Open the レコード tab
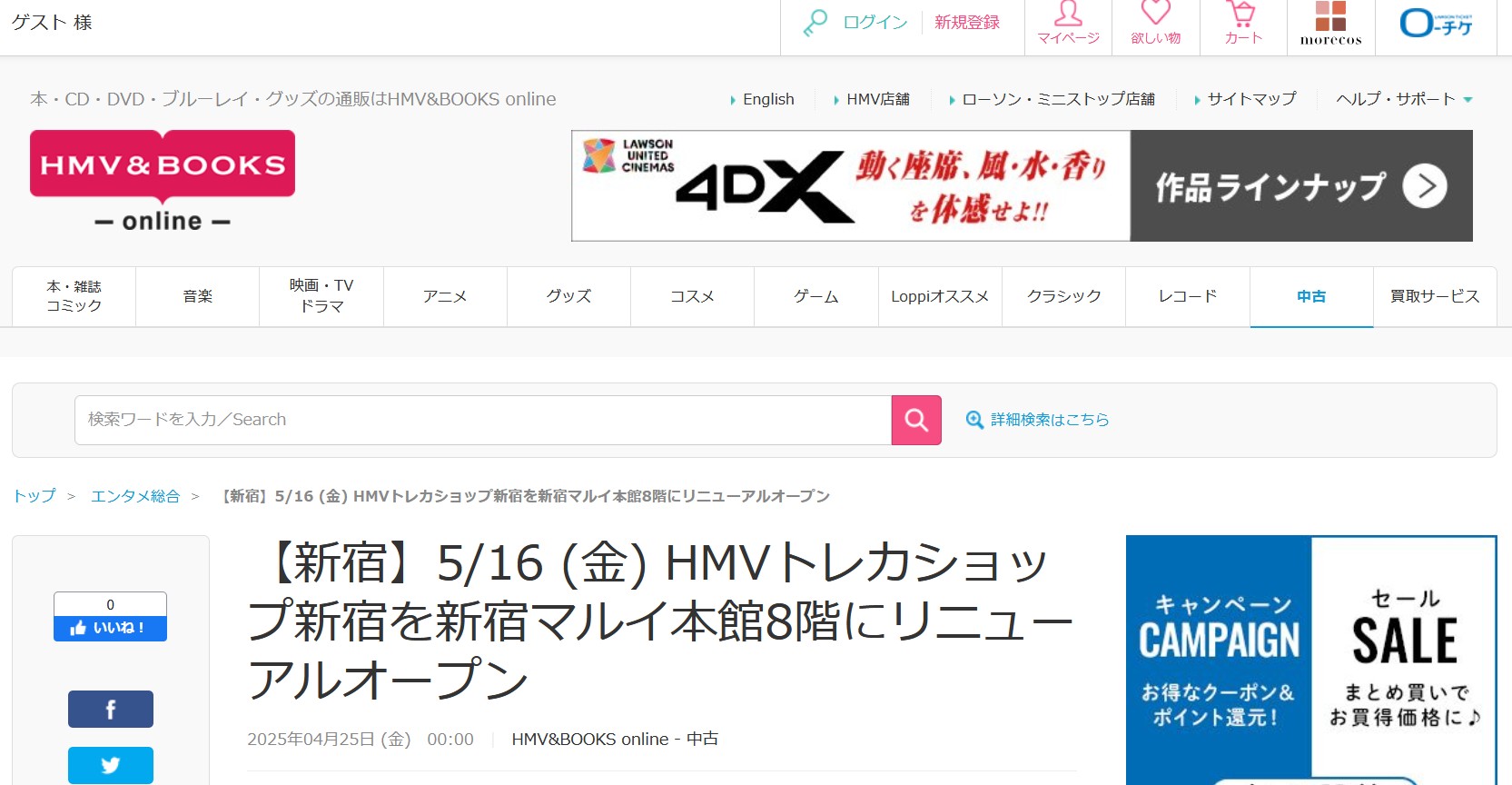 pos(1188,296)
